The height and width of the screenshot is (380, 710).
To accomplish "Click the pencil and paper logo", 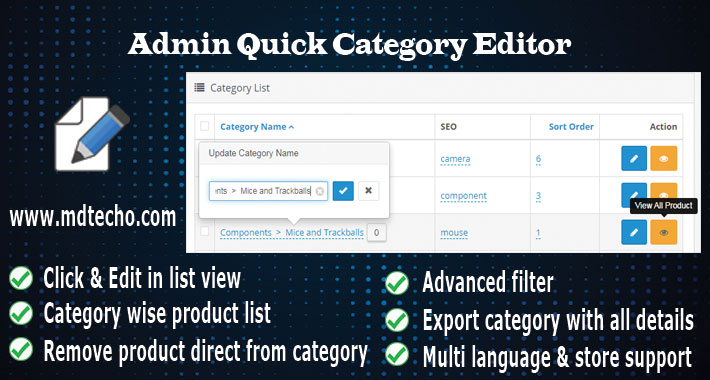I will pos(92,134).
